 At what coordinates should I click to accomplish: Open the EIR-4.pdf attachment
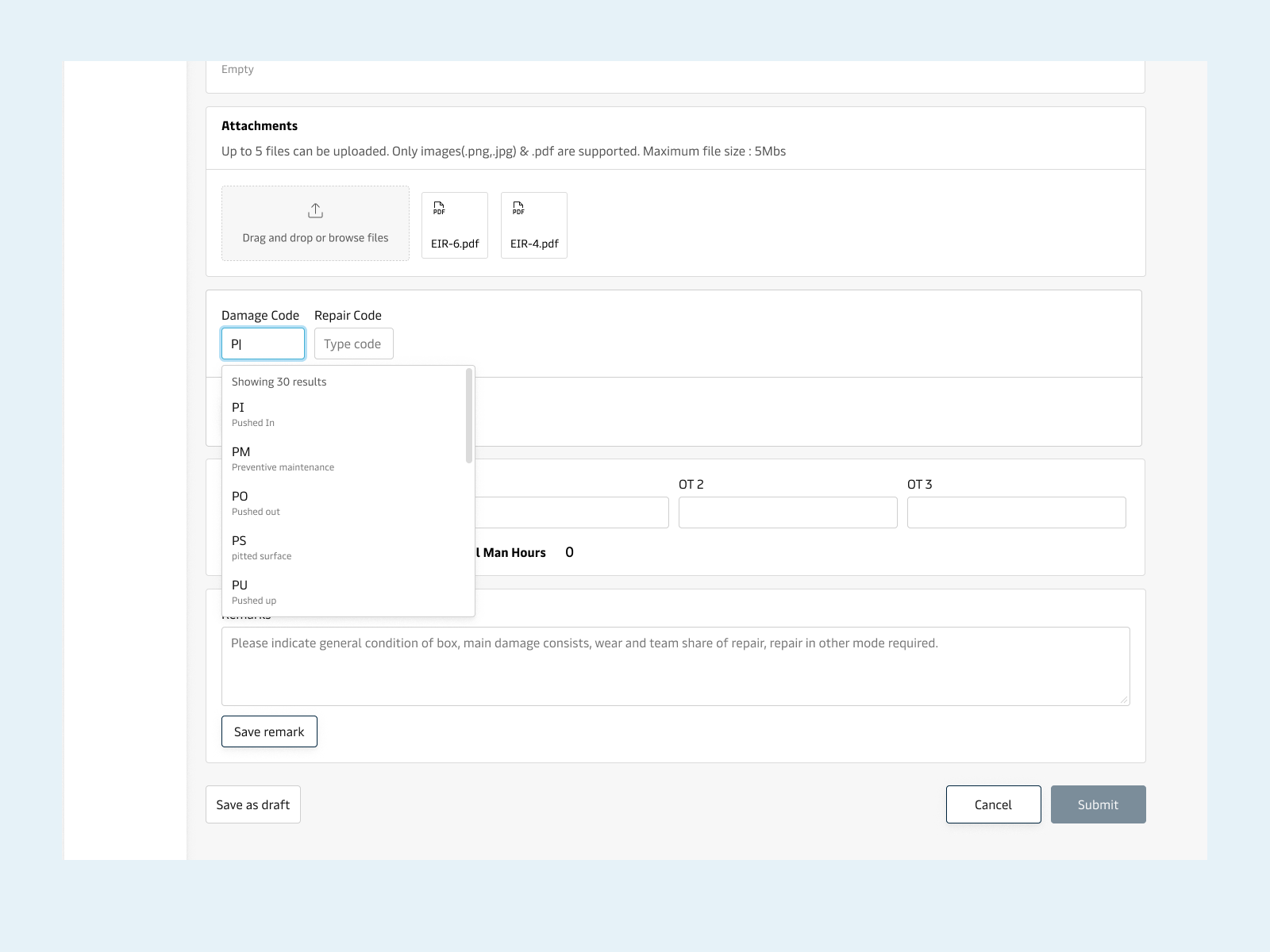point(534,225)
